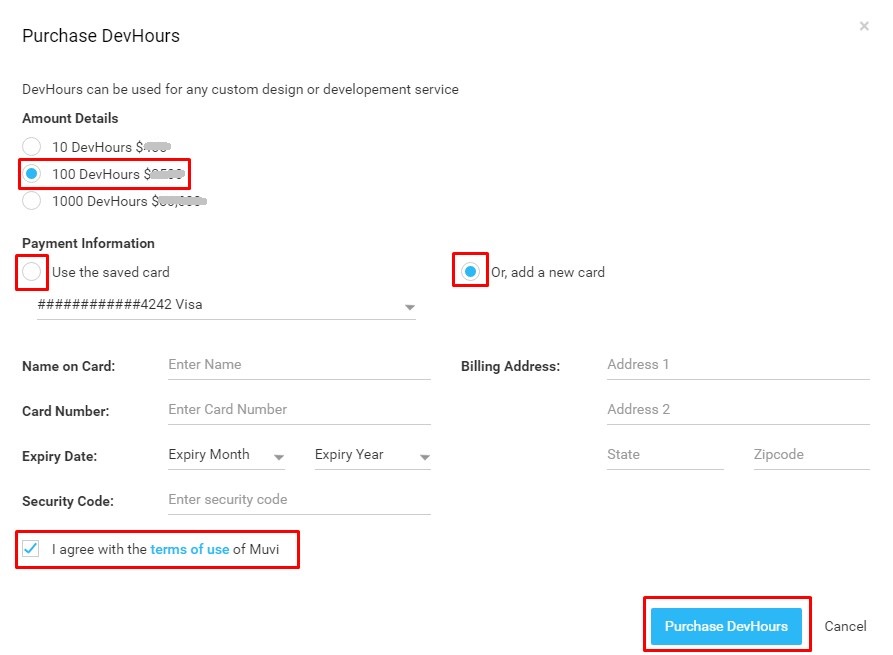The width and height of the screenshot is (893, 655).
Task: Close the Purchase DevHours dialog with X
Action: tap(864, 26)
